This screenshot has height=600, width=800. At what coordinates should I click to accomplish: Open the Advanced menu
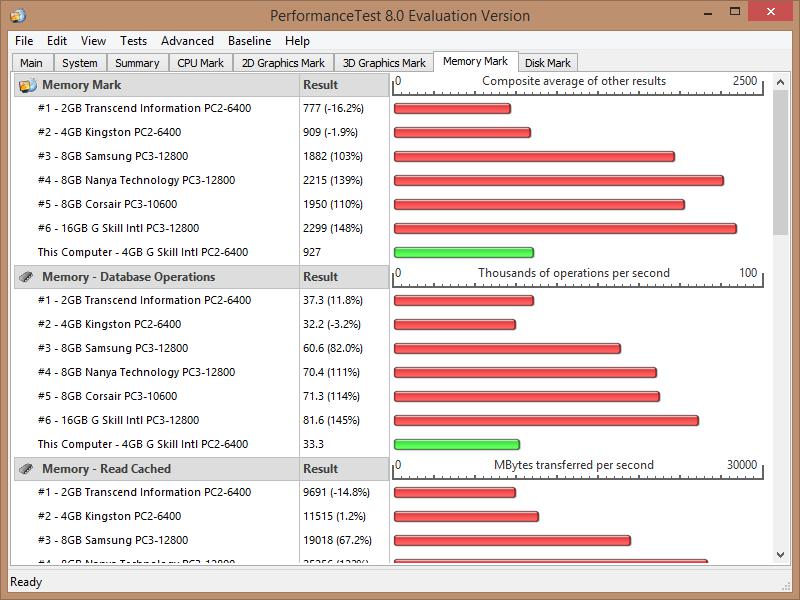(187, 41)
